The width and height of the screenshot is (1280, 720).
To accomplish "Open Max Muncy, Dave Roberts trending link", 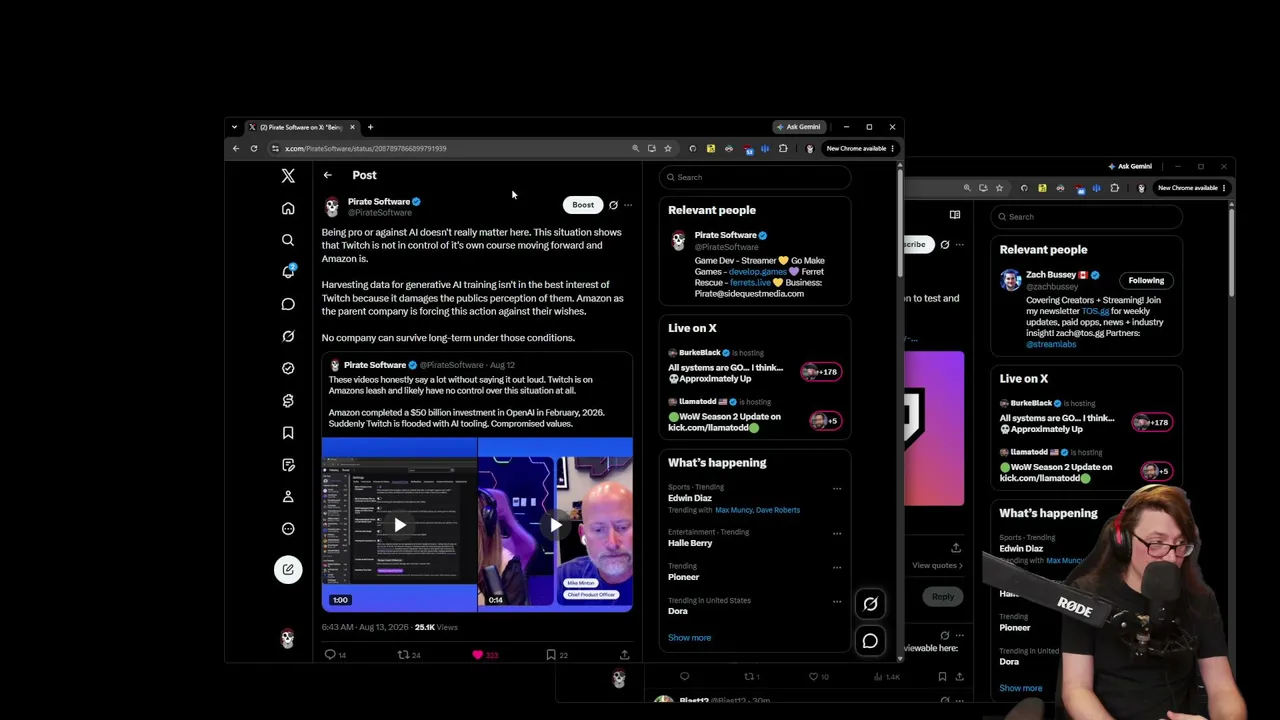I will click(757, 510).
